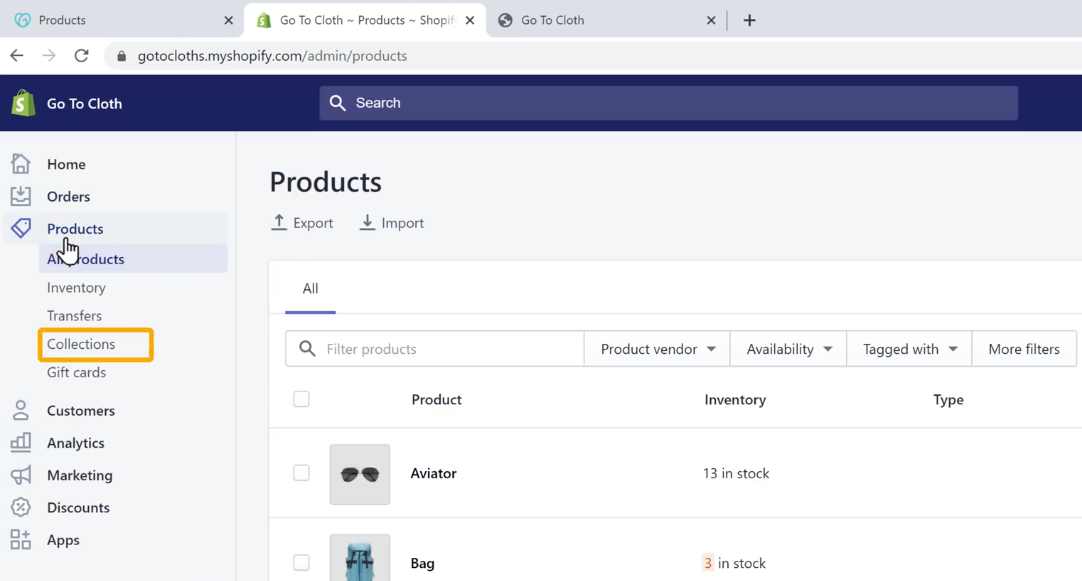Open Home in the sidebar
This screenshot has height=581, width=1082.
pyautogui.click(x=66, y=164)
